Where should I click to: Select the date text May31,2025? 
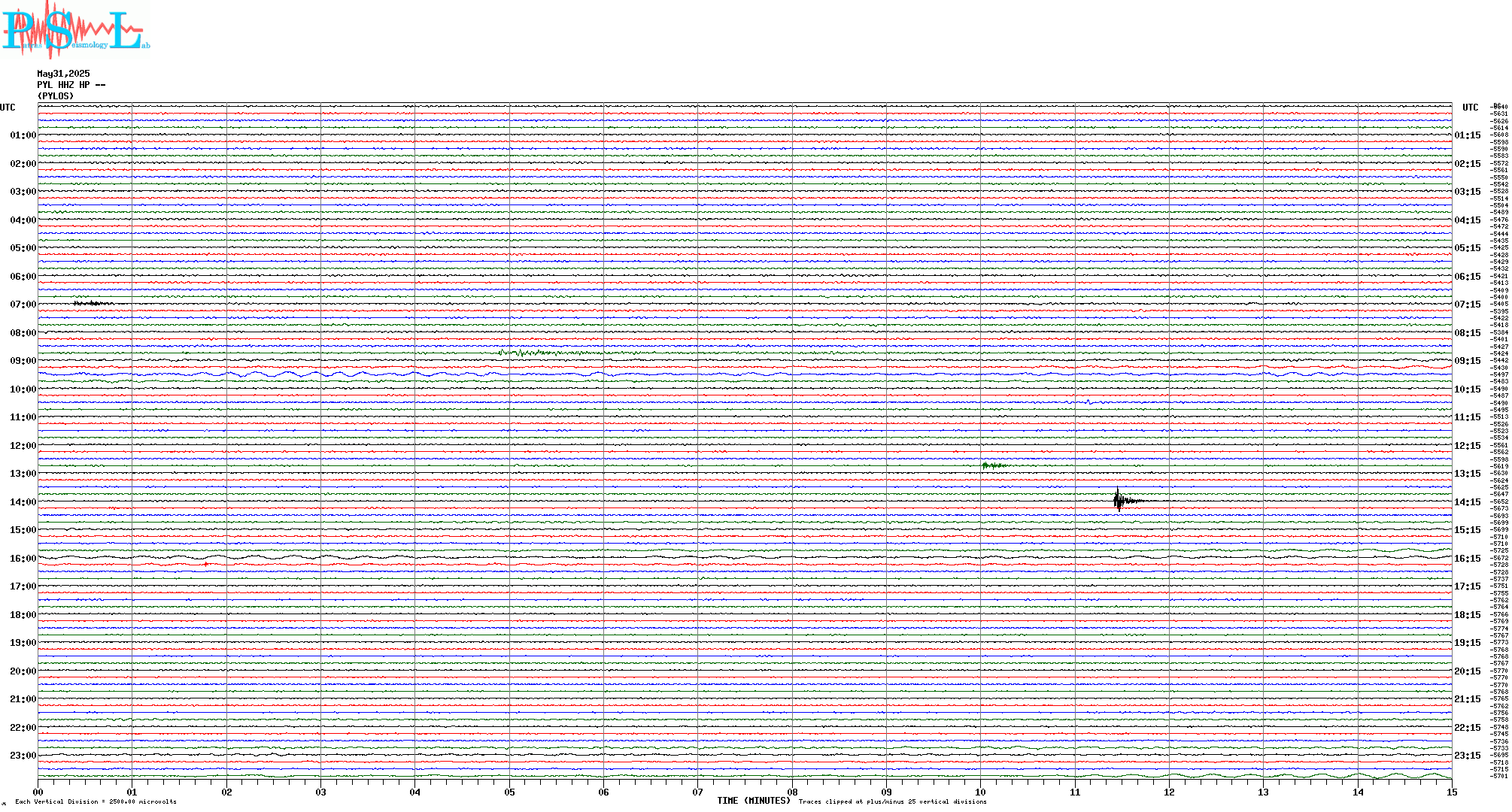63,74
